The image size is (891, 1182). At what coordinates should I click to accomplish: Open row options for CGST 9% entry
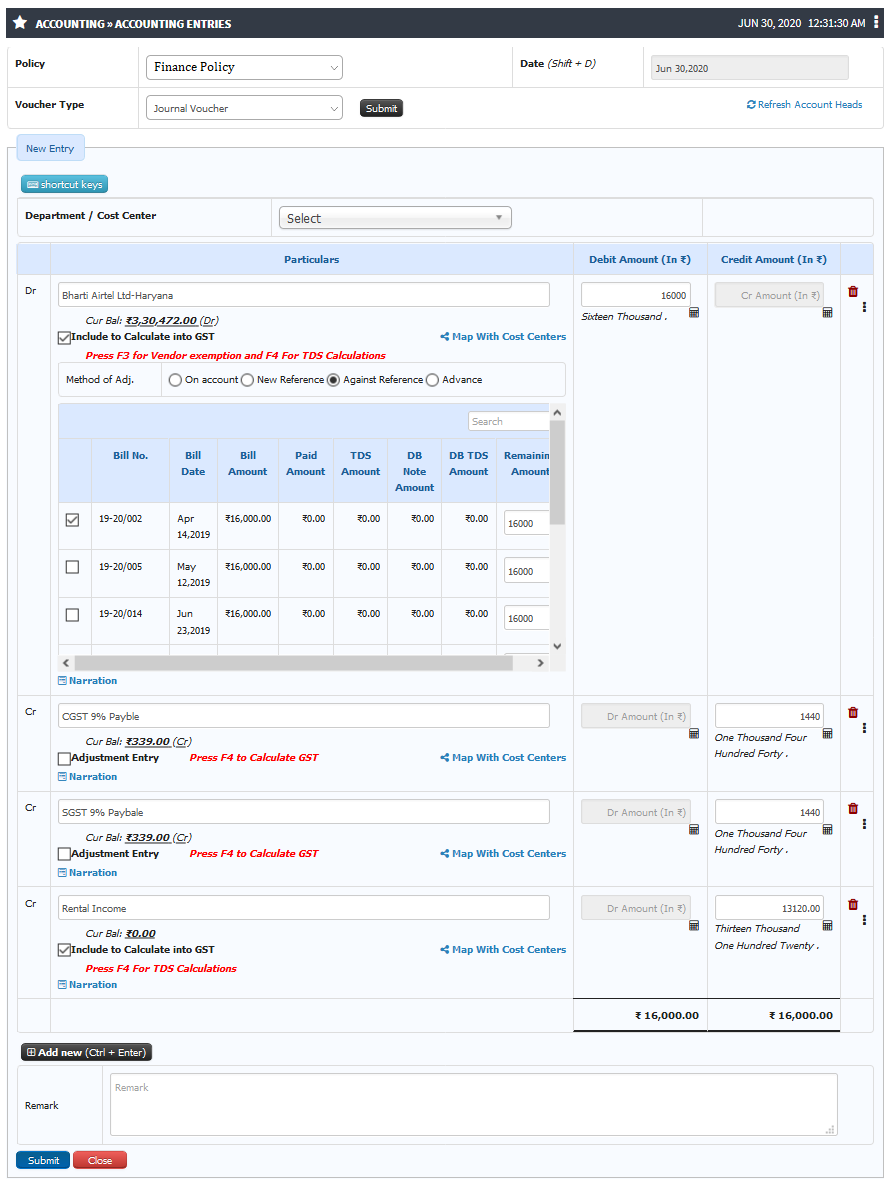(x=864, y=728)
